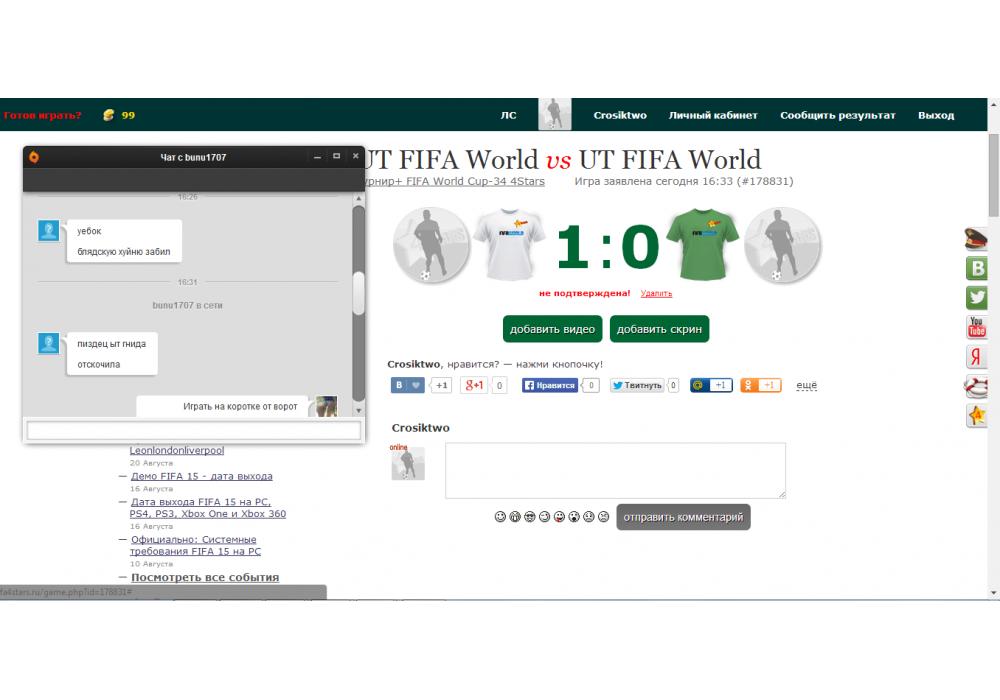
Task: Click the red Удалить link
Action: (x=656, y=293)
